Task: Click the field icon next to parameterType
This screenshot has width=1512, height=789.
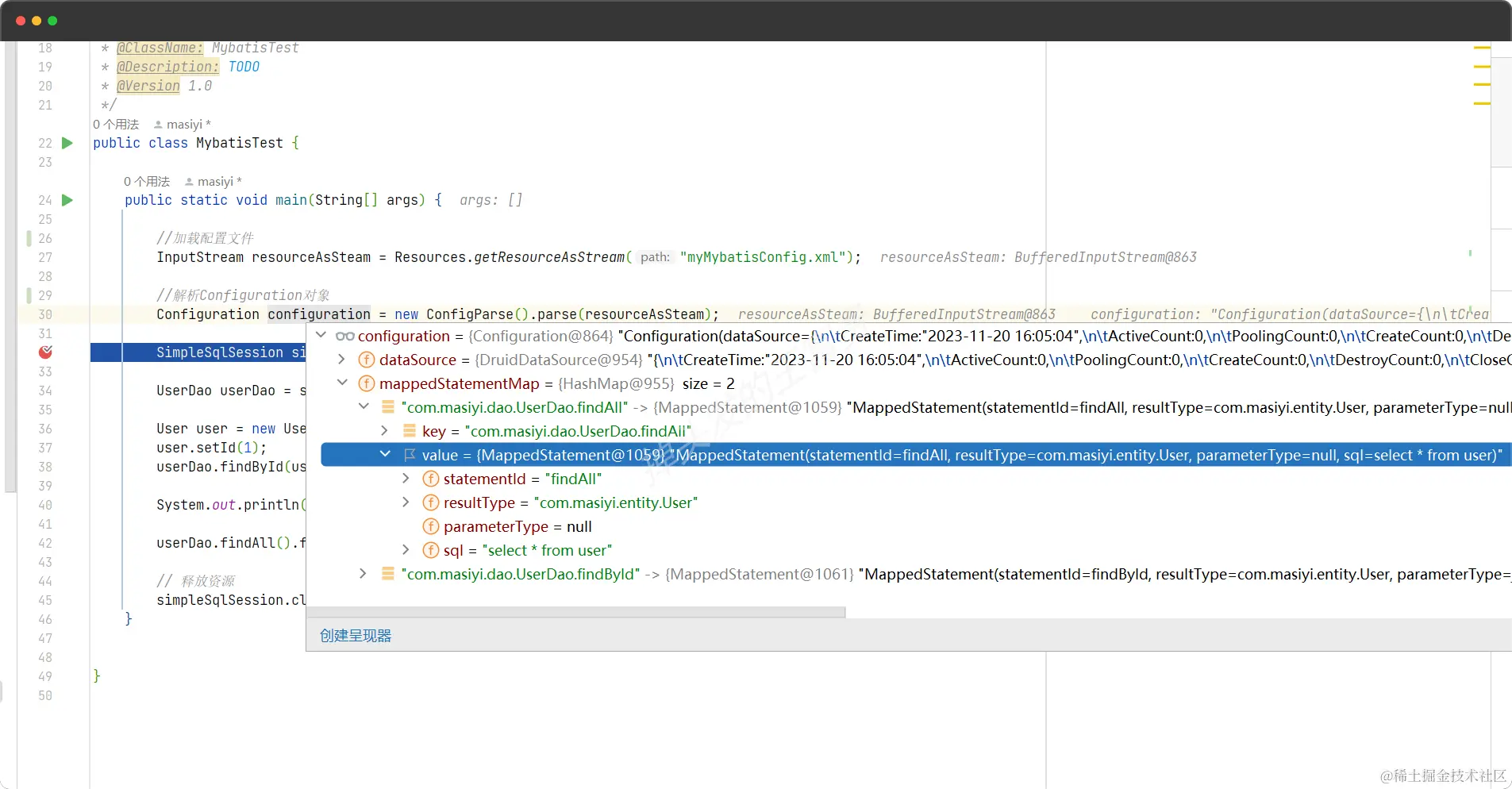Action: click(x=431, y=526)
